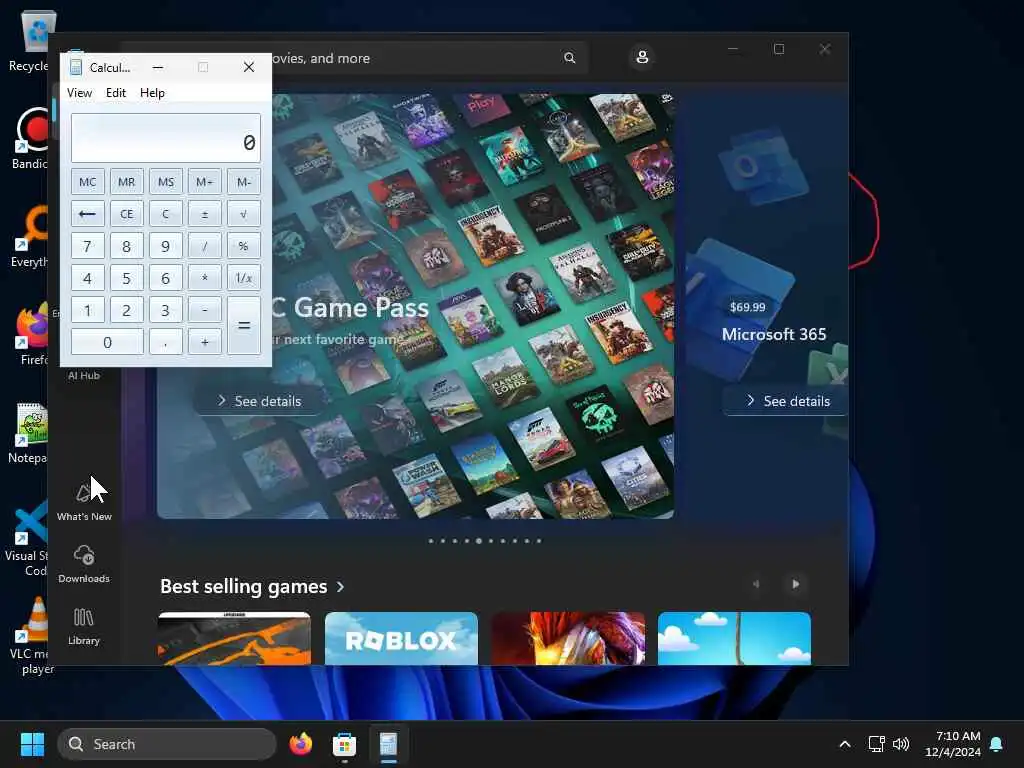Click digit 9 on the Calculator

(x=166, y=246)
